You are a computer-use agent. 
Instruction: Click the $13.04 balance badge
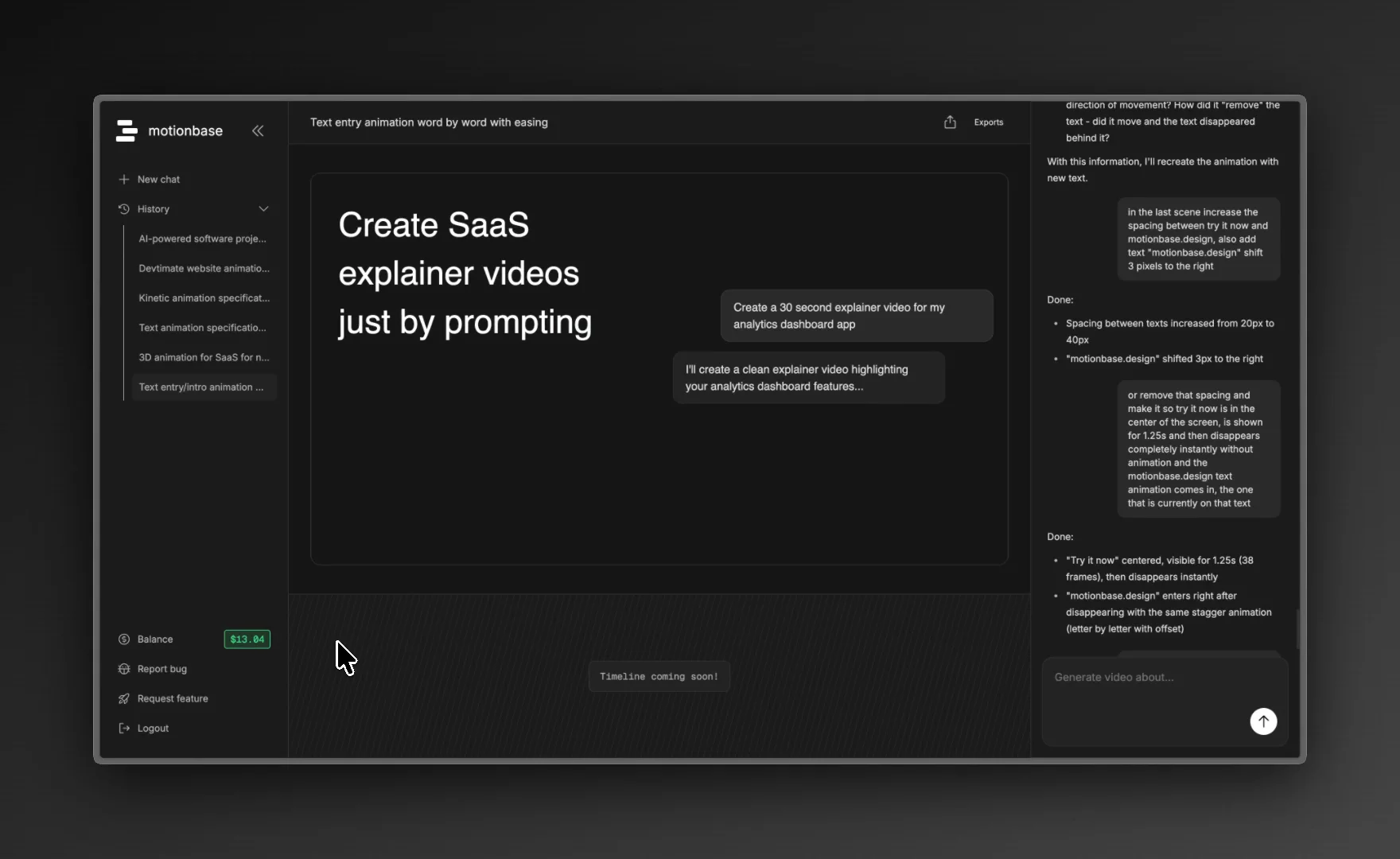coord(247,639)
